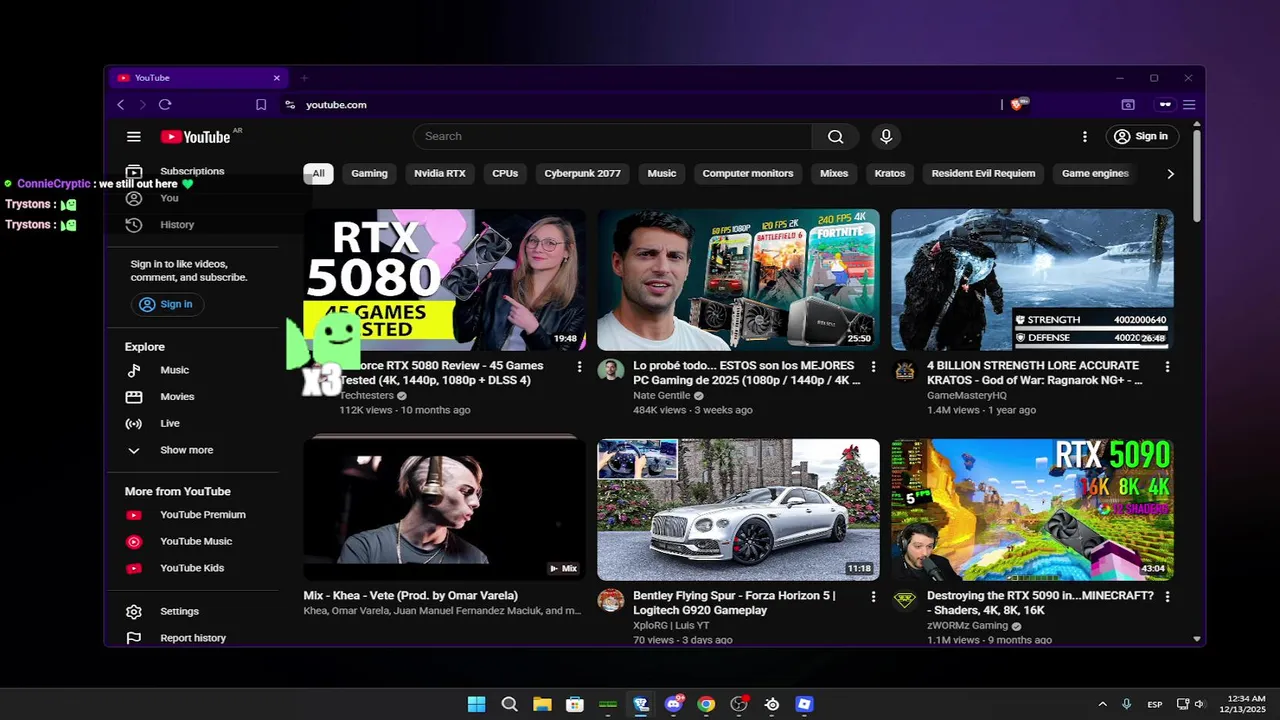Open zWORMz Gaming channel avatar
The height and width of the screenshot is (720, 1280).
(x=904, y=601)
